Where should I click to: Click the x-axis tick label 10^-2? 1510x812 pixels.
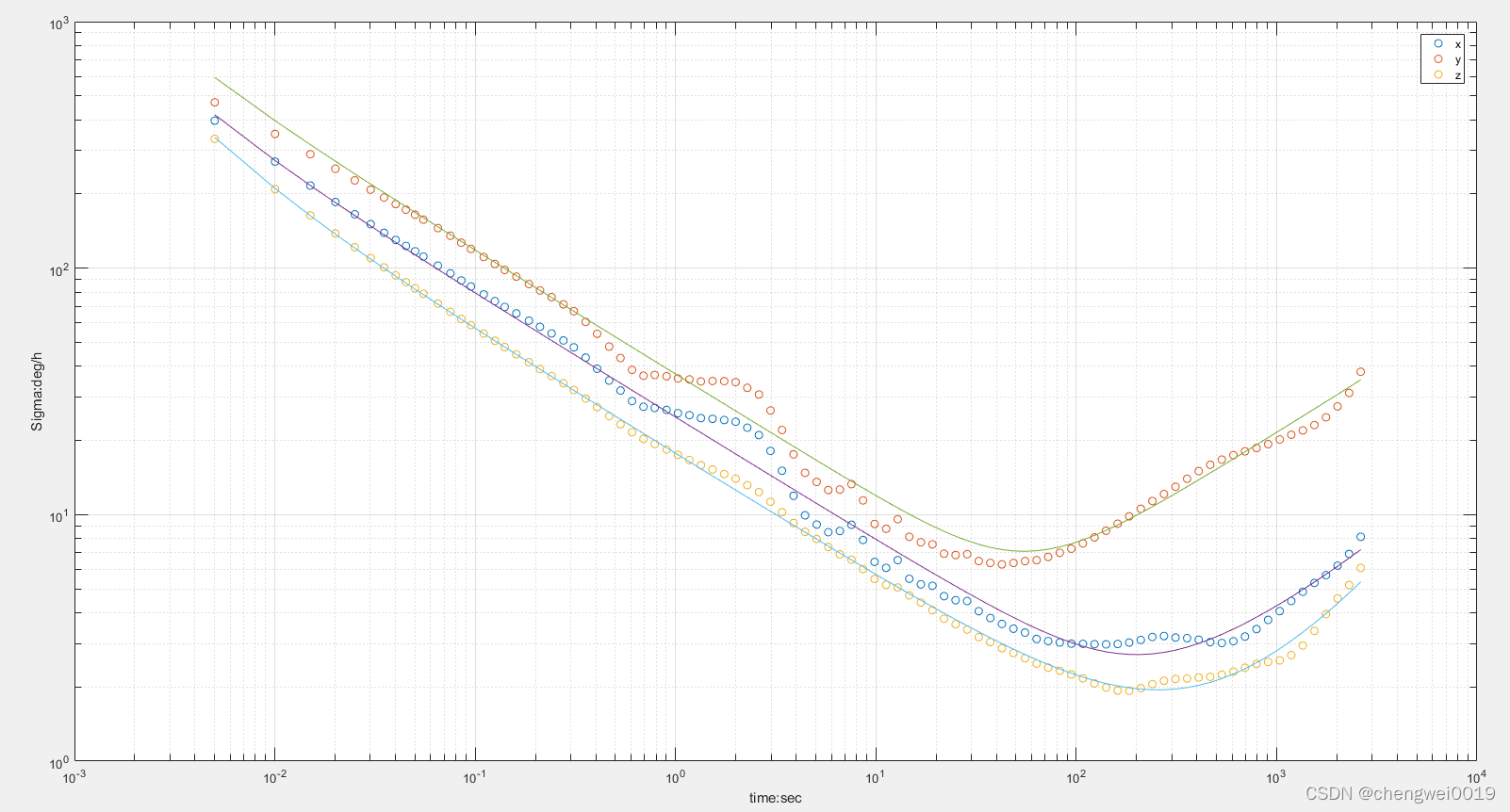[274, 776]
